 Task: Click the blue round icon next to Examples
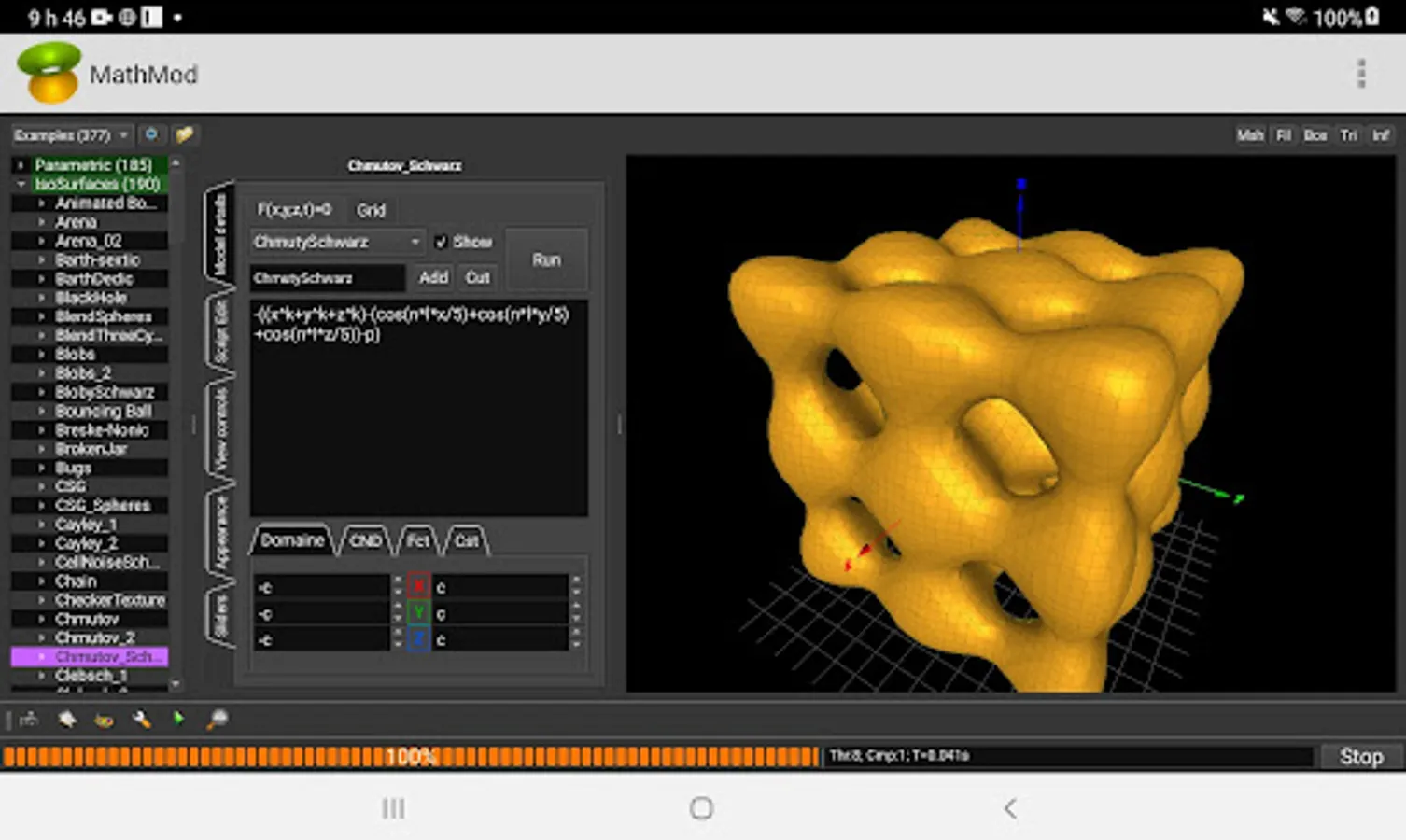coord(151,135)
